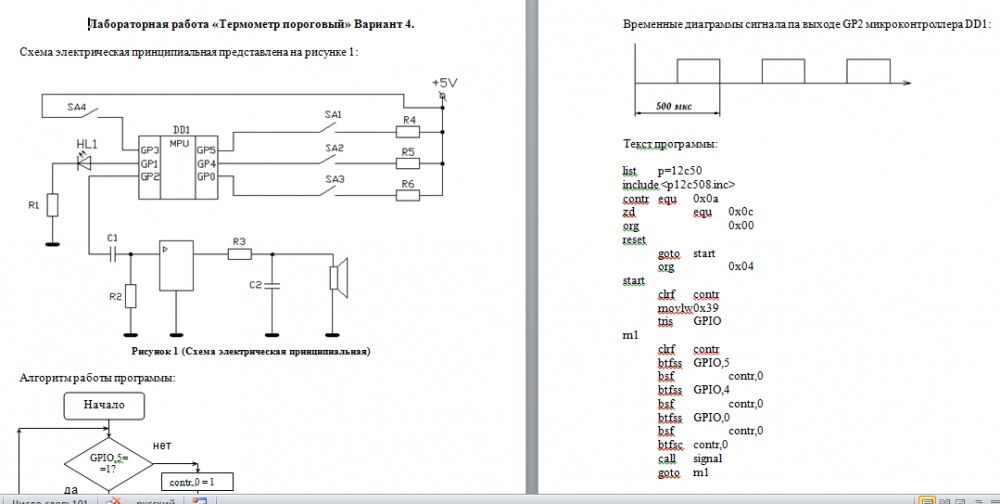Switch to Print Layout view
This screenshot has width=1000, height=504.
[928, 500]
